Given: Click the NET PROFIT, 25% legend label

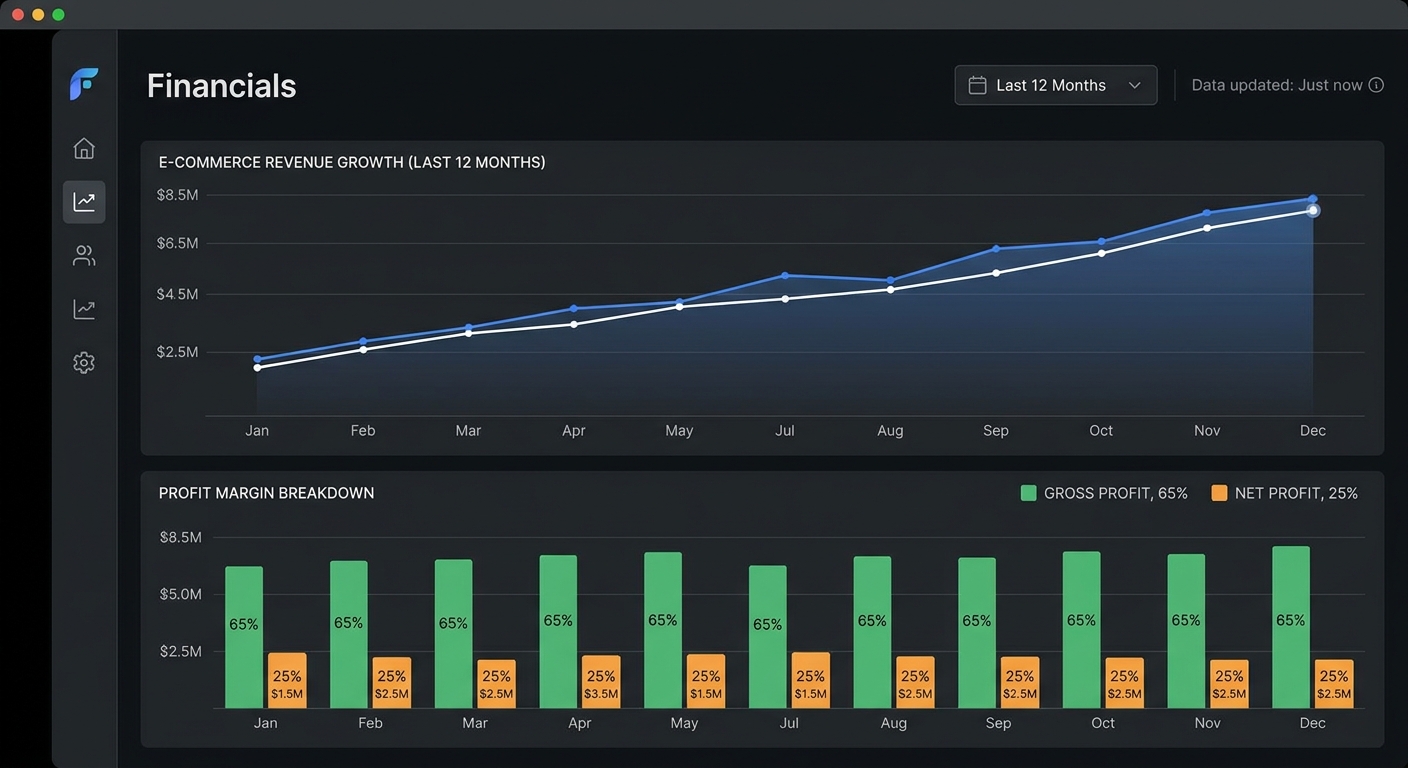Looking at the screenshot, I should [x=1296, y=493].
